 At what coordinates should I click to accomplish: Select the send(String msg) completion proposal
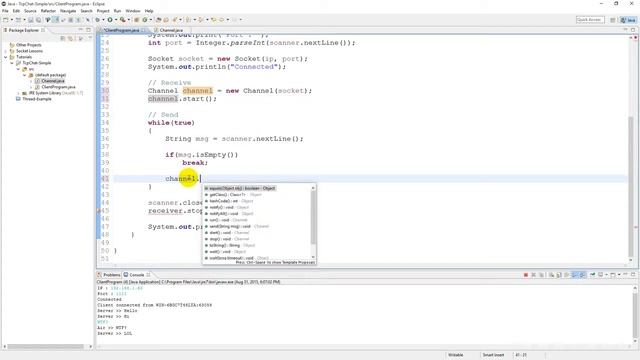[237, 226]
